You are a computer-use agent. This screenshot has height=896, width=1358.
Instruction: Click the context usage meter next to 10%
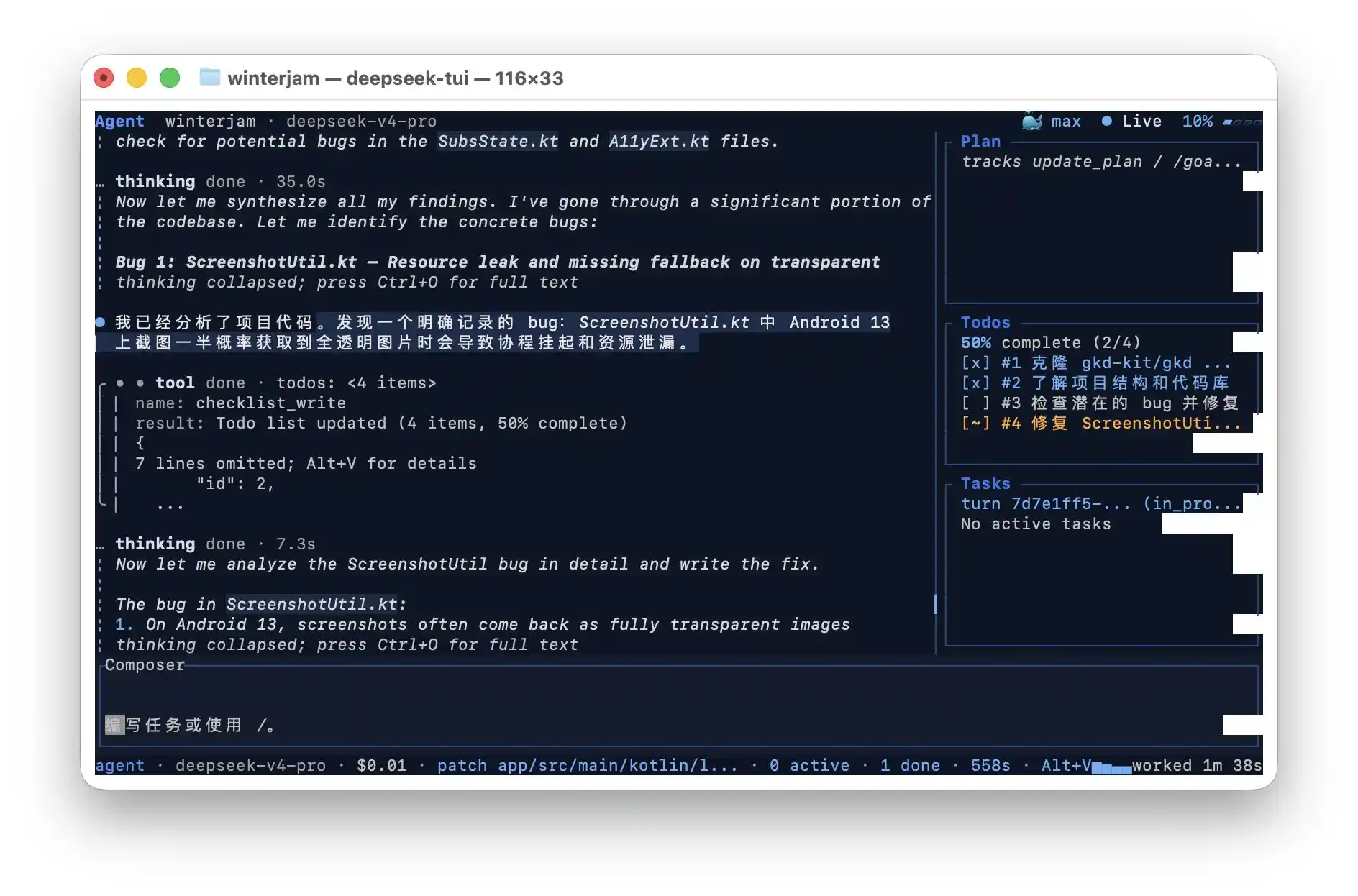coord(1241,122)
